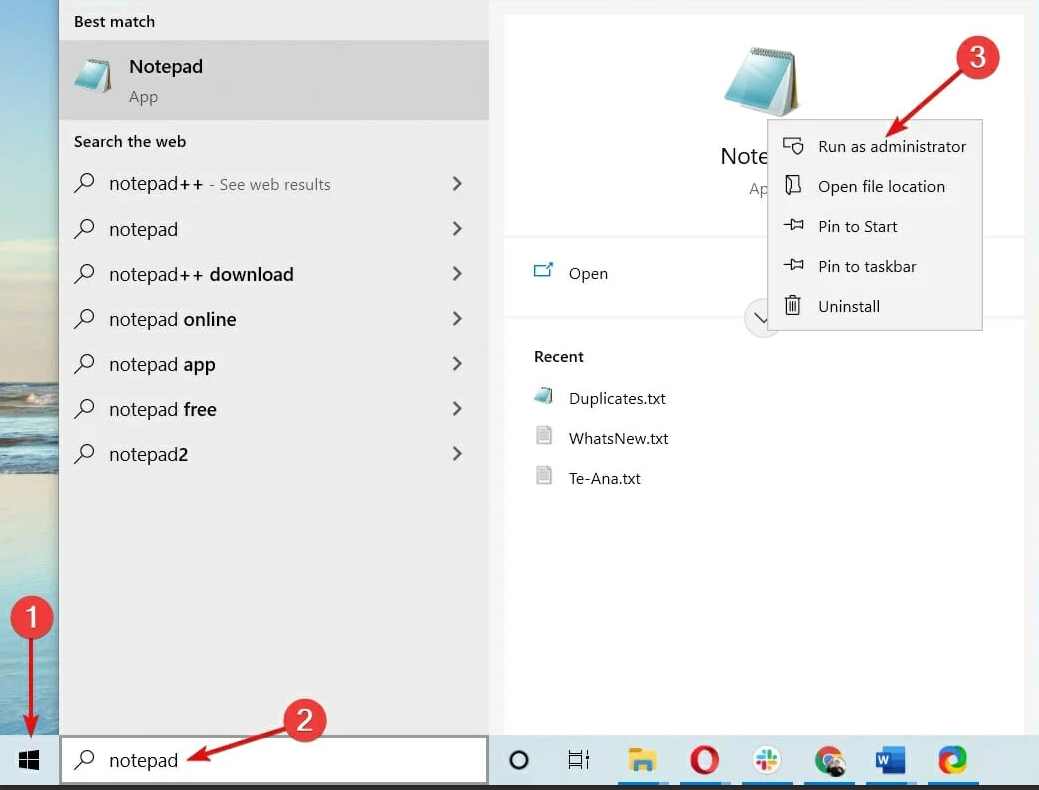Open Microsoft Word from the taskbar
The image size is (1039, 790).
point(890,760)
